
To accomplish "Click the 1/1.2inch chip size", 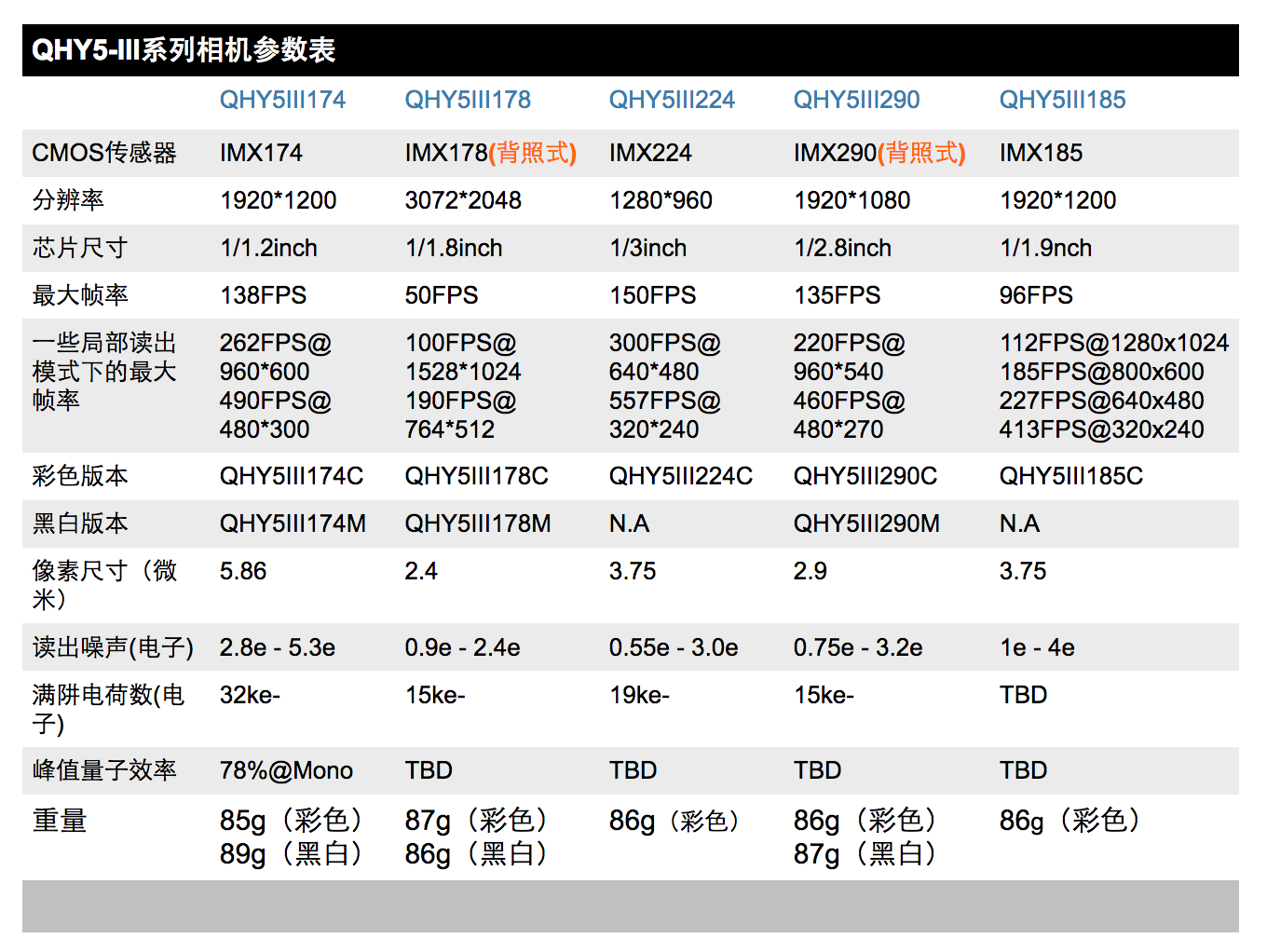I will tap(268, 248).
